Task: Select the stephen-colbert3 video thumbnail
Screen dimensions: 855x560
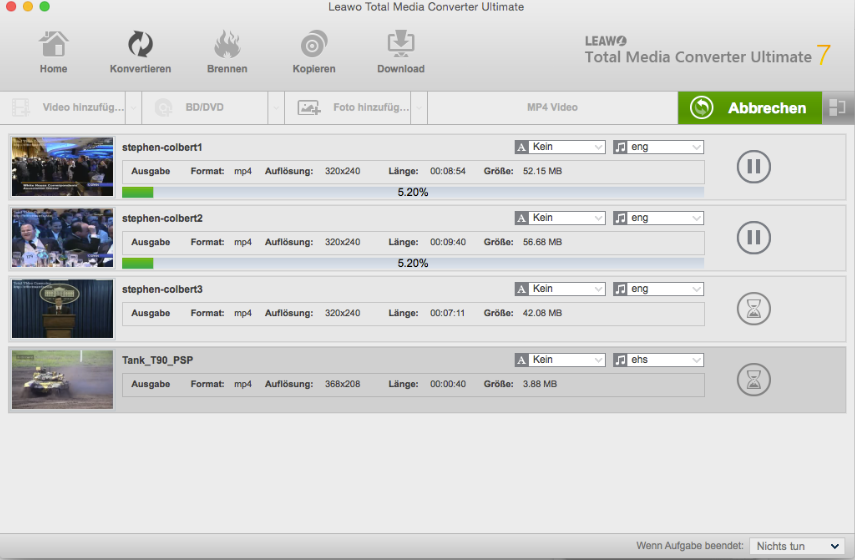Action: pos(63,309)
